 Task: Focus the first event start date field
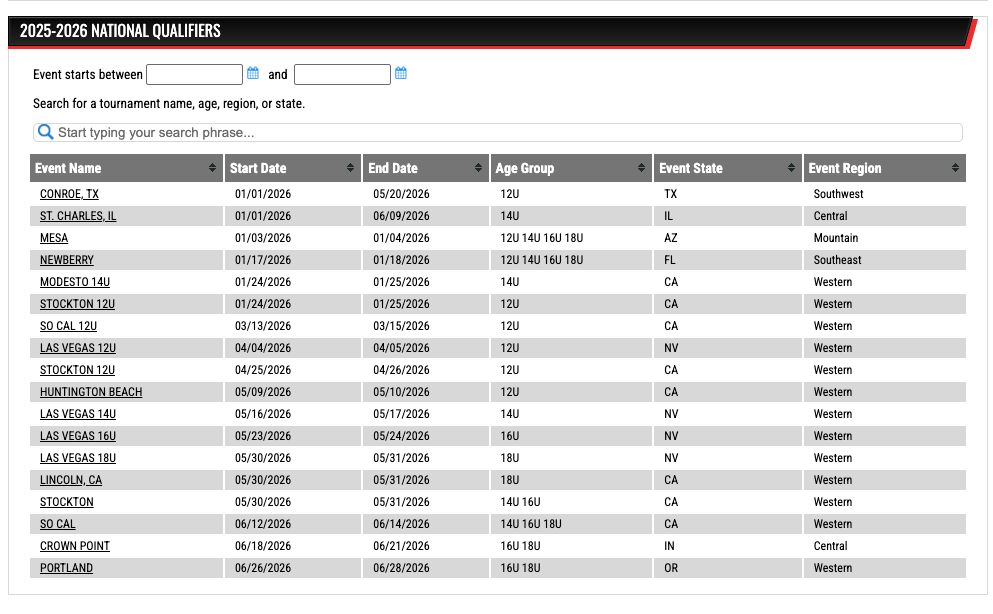195,75
